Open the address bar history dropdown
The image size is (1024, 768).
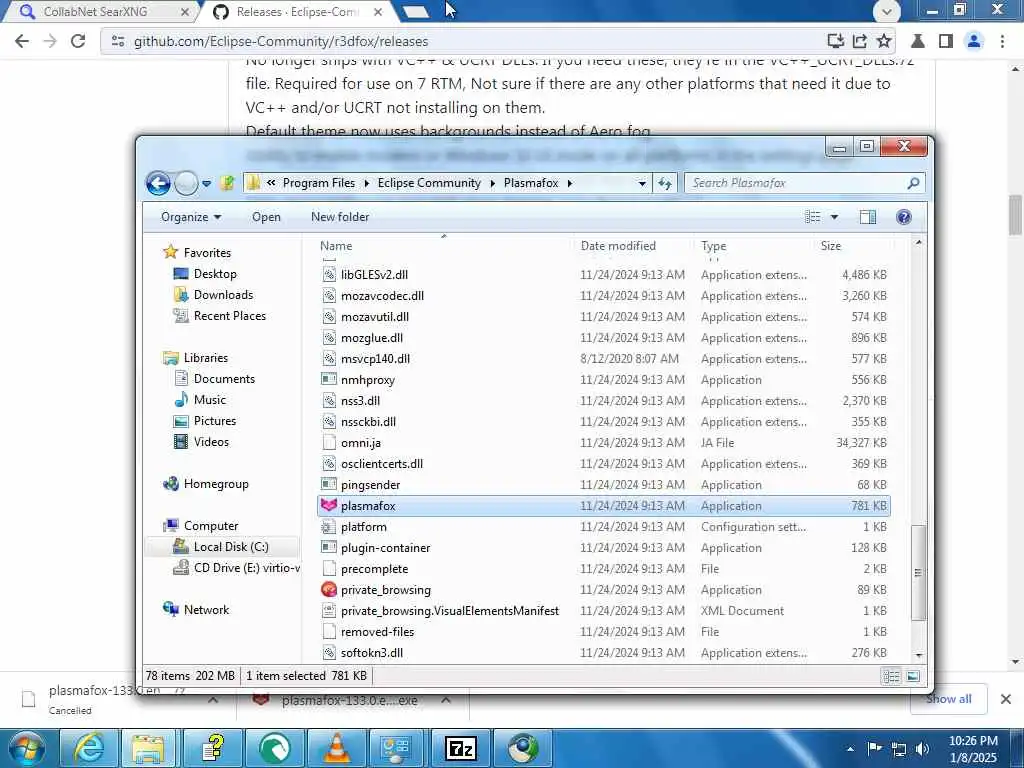[x=642, y=184]
